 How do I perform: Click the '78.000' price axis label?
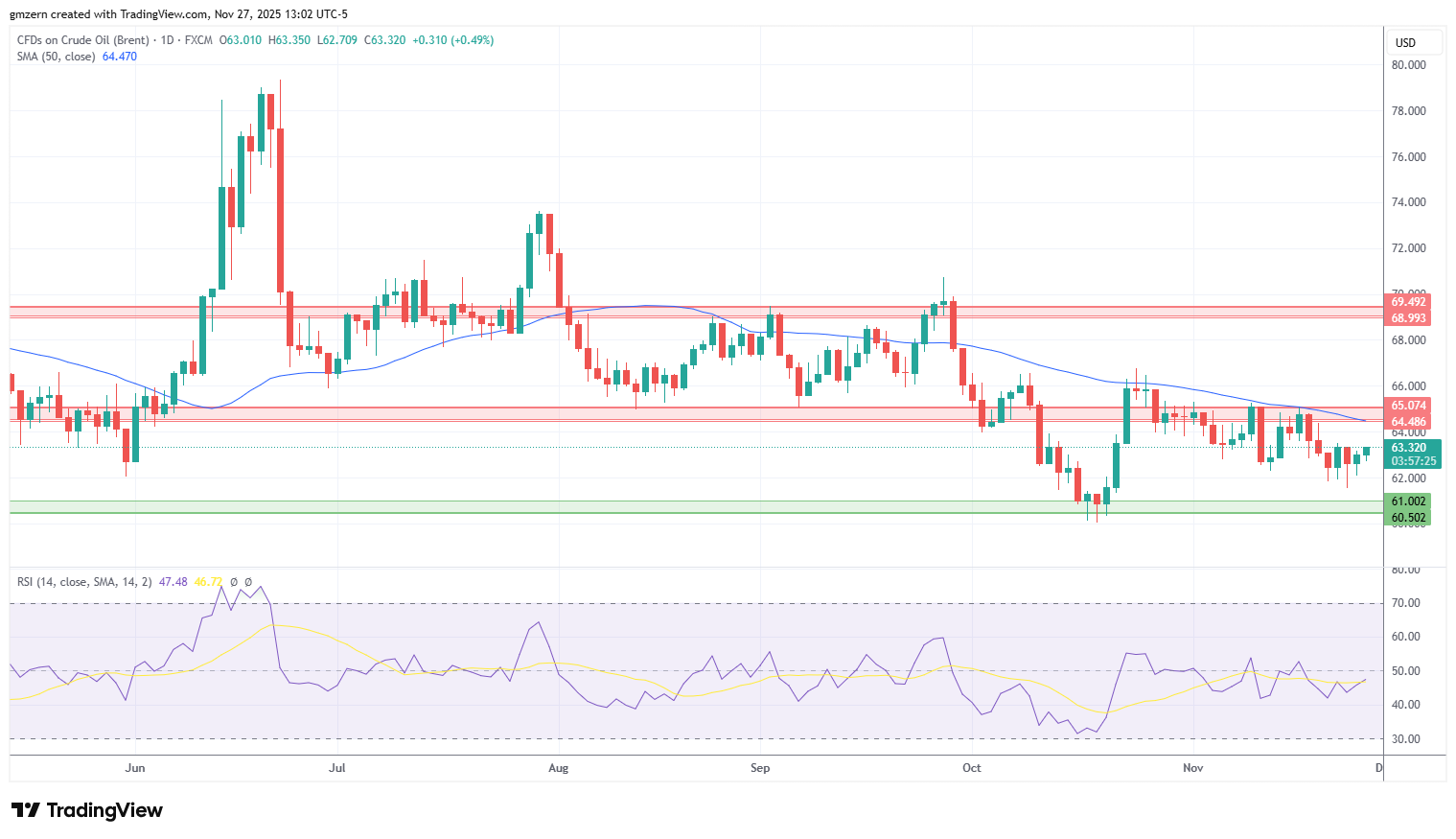pos(1408,111)
